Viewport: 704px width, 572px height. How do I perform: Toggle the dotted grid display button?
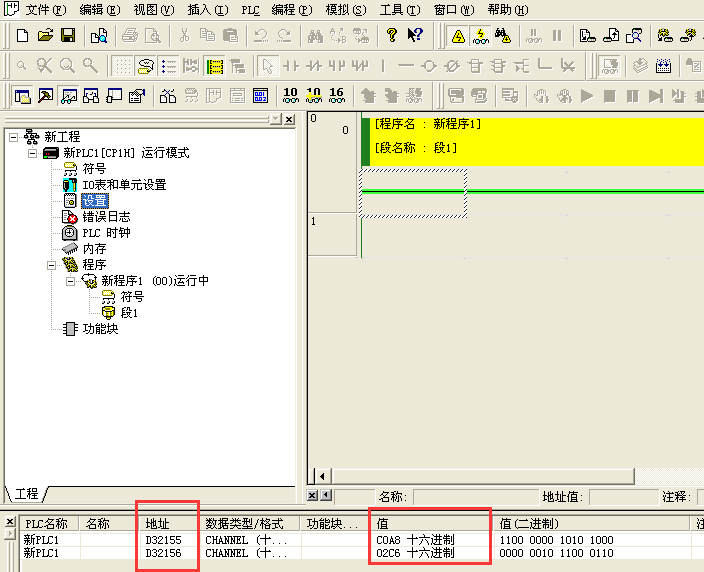[122, 66]
